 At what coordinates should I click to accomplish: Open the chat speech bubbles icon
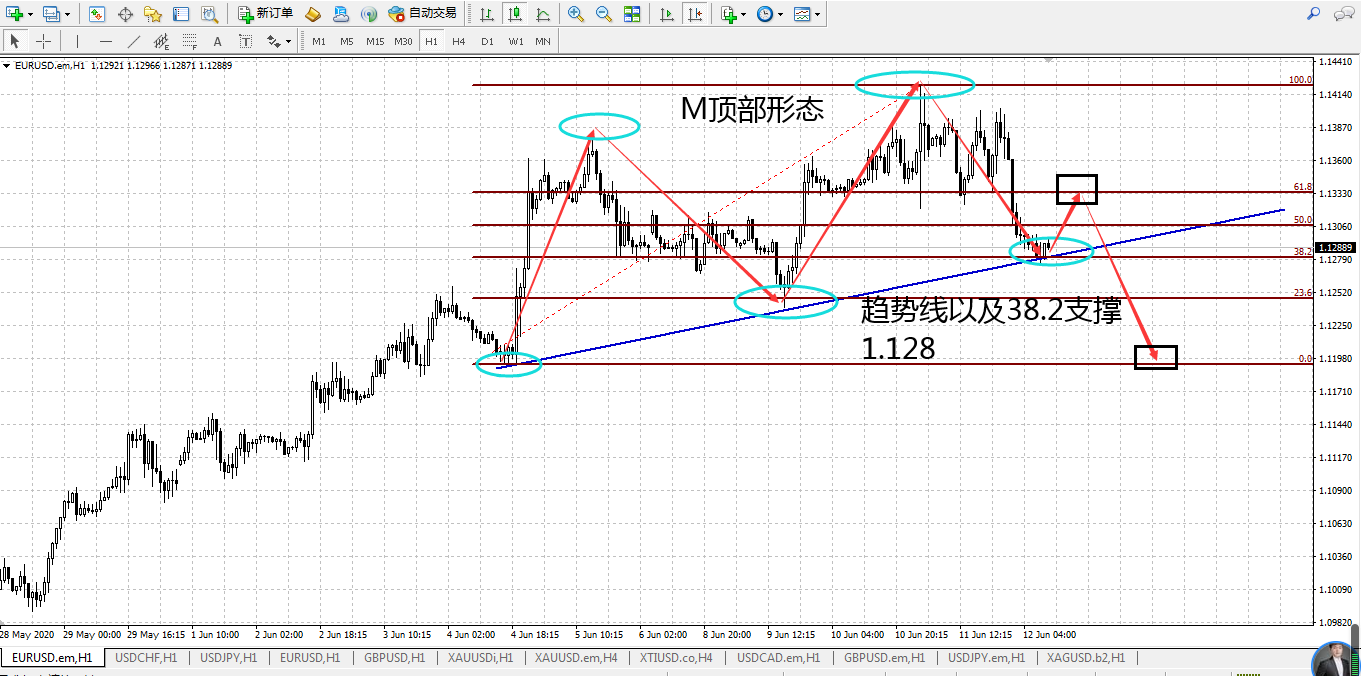pos(1342,14)
